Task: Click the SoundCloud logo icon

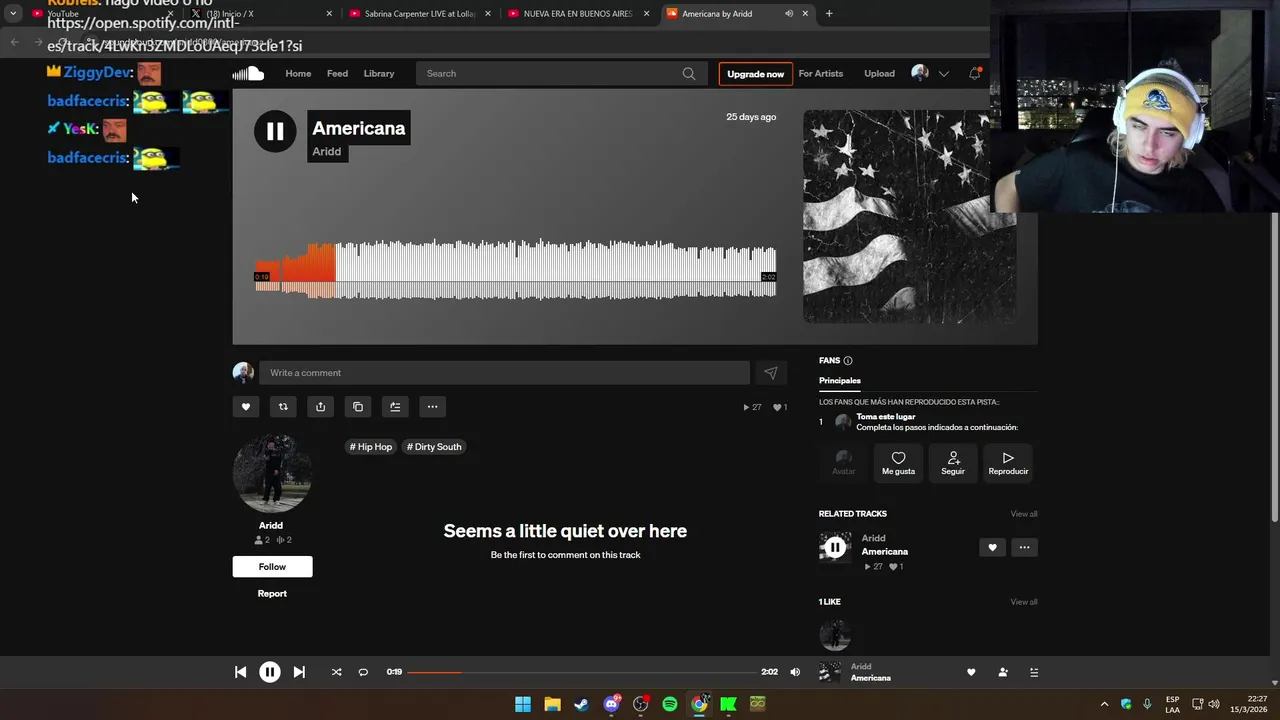Action: coord(248,73)
